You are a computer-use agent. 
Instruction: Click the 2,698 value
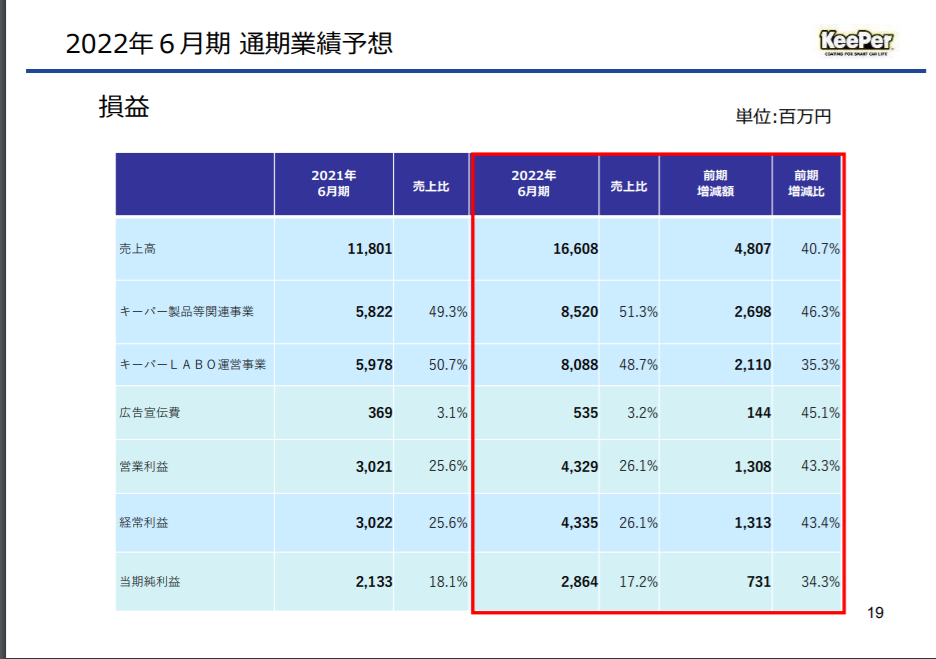tap(753, 312)
